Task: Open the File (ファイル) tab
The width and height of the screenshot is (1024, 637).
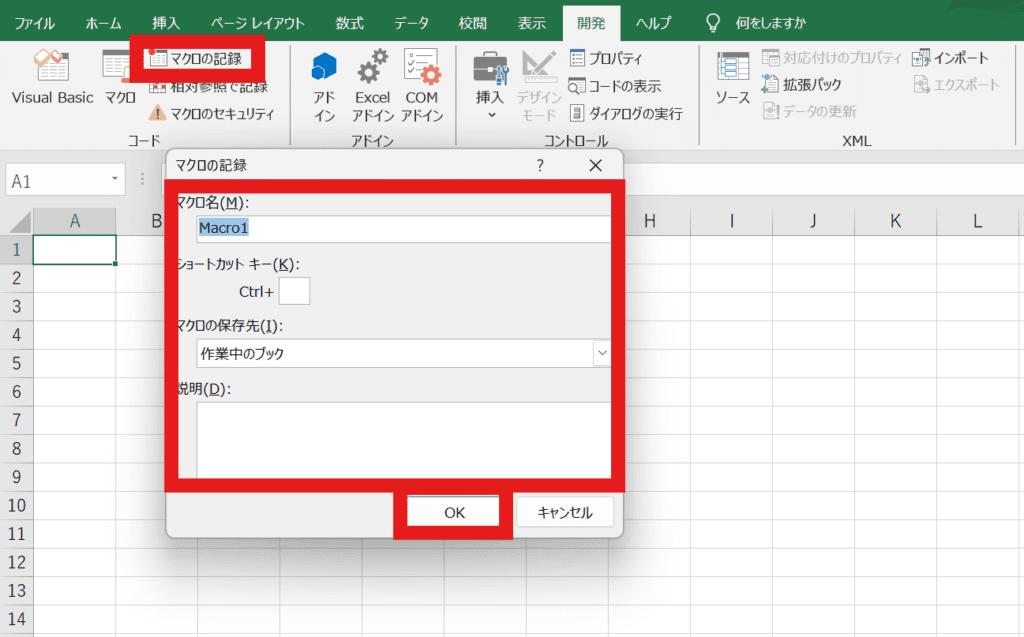Action: click(35, 23)
